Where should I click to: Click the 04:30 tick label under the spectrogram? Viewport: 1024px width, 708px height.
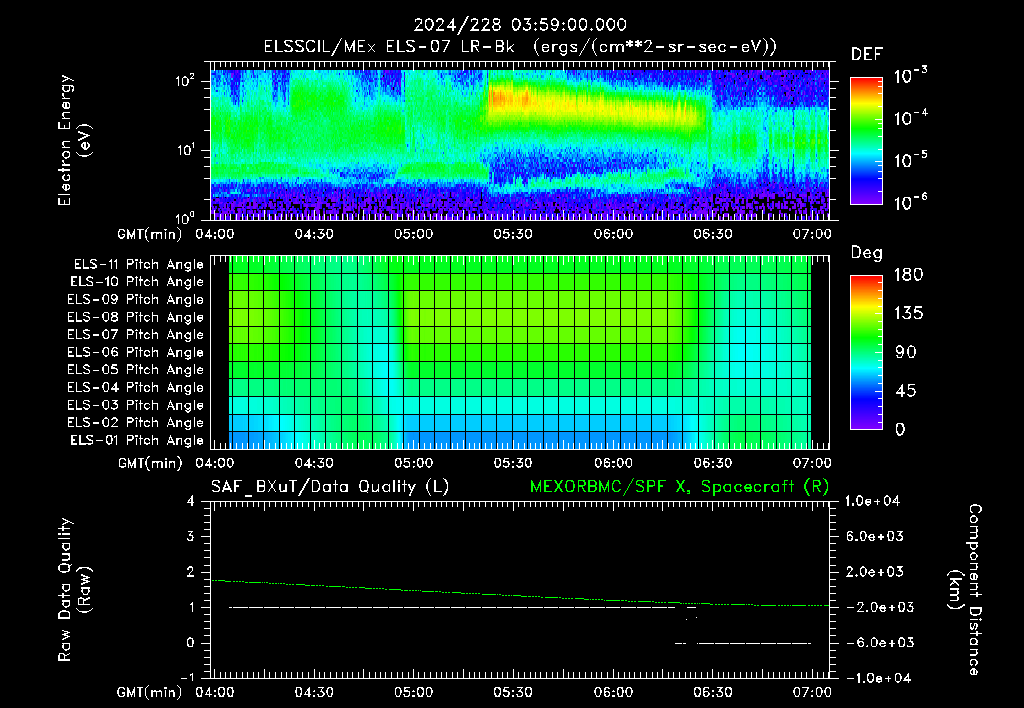(313, 234)
